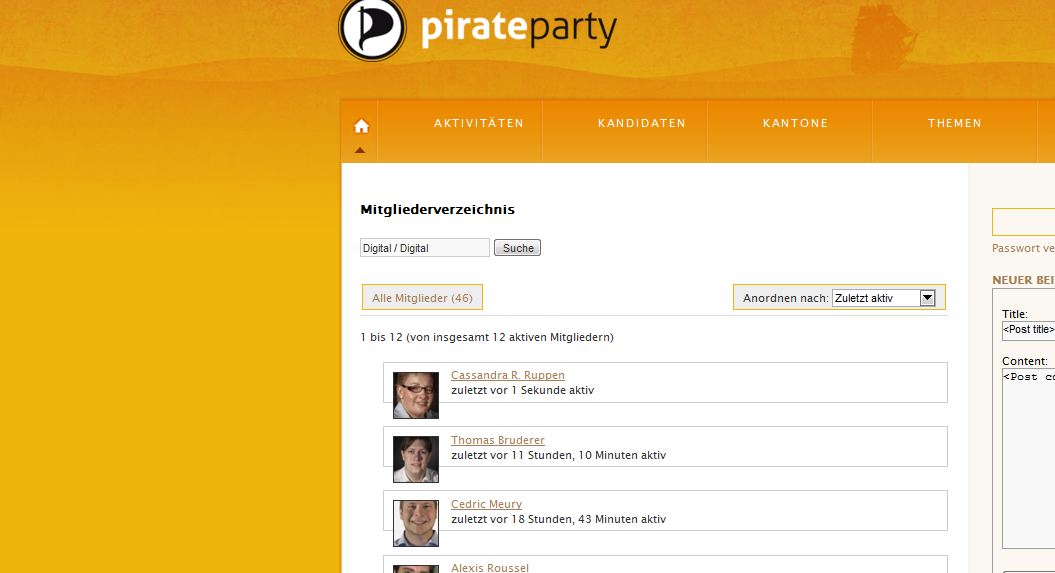Go to the home page icon
Image resolution: width=1055 pixels, height=573 pixels.
[361, 126]
